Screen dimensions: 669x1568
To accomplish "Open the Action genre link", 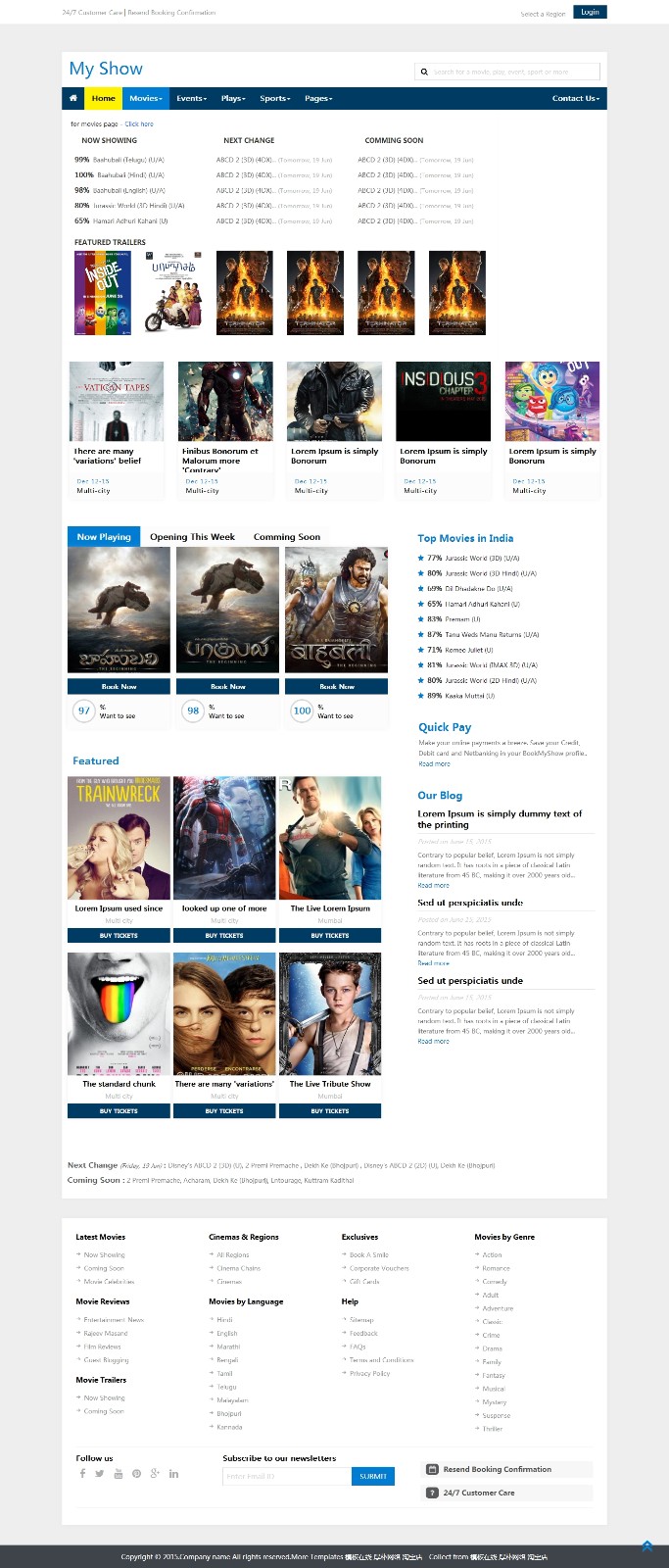I will pyautogui.click(x=492, y=1254).
